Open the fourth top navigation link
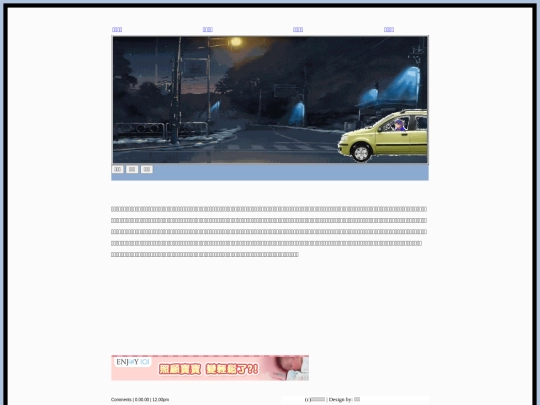The height and width of the screenshot is (405, 540). tap(389, 30)
